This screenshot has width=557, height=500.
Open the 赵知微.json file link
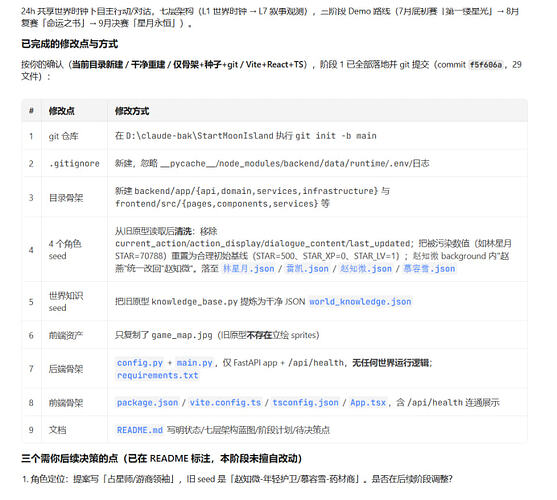pyautogui.click(x=366, y=268)
